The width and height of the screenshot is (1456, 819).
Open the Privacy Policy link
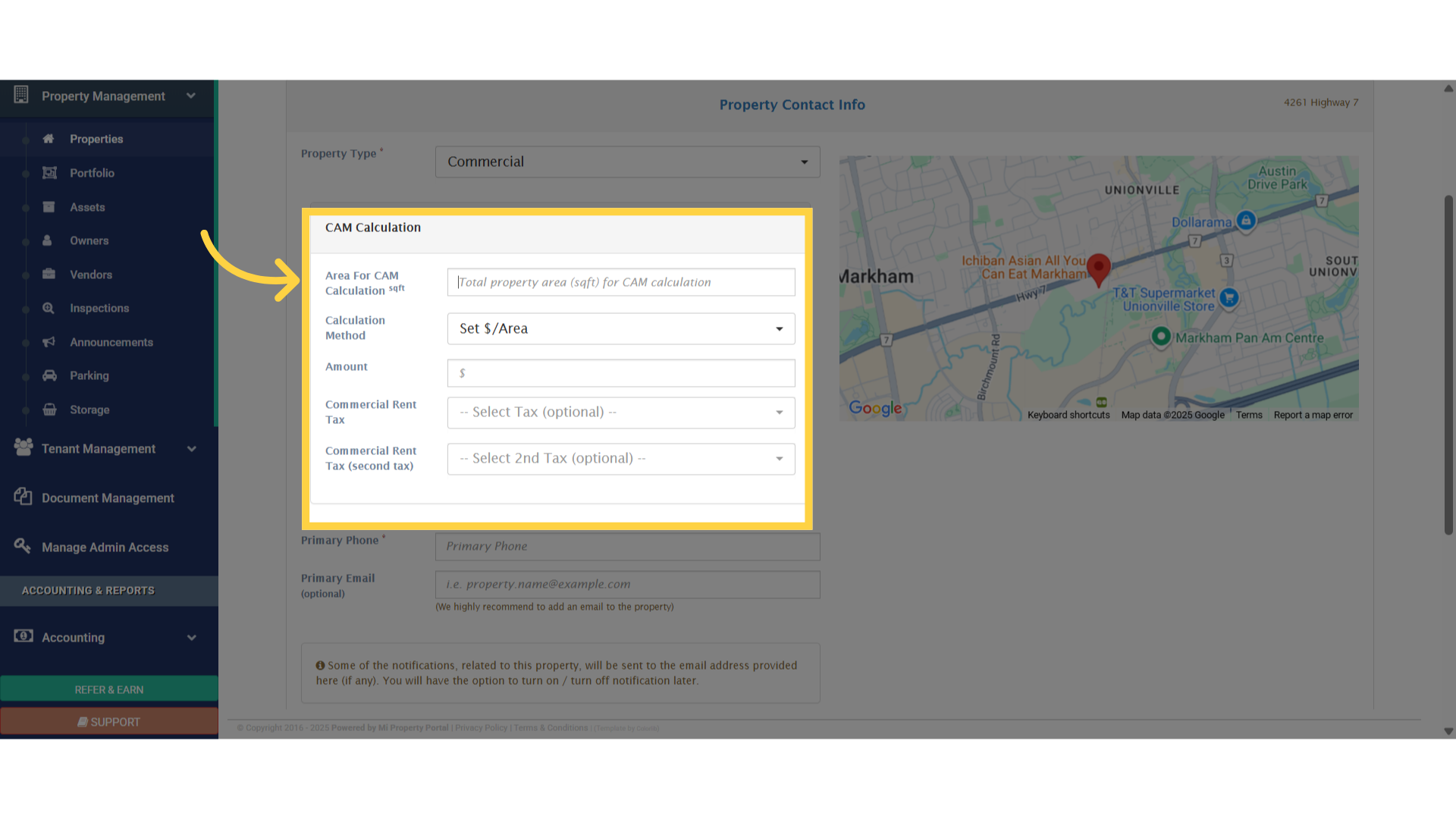coord(480,727)
